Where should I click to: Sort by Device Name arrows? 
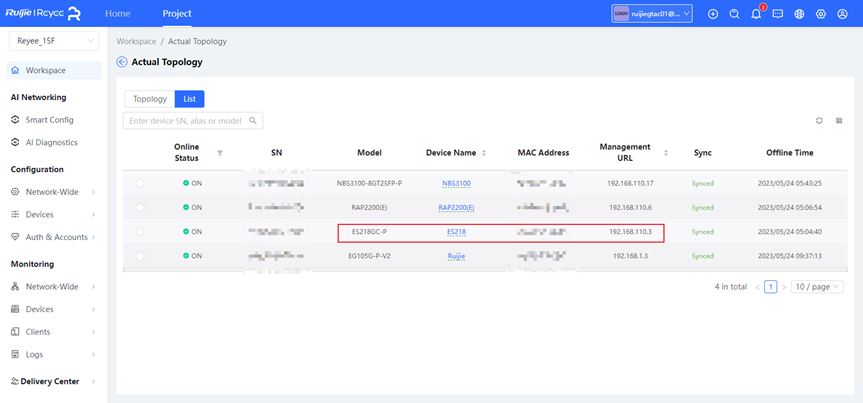(x=484, y=153)
